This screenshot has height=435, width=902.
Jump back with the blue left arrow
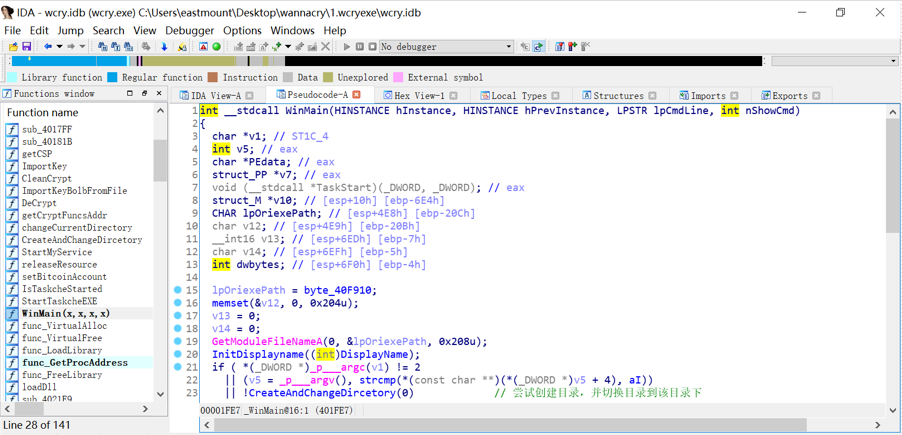tap(48, 47)
